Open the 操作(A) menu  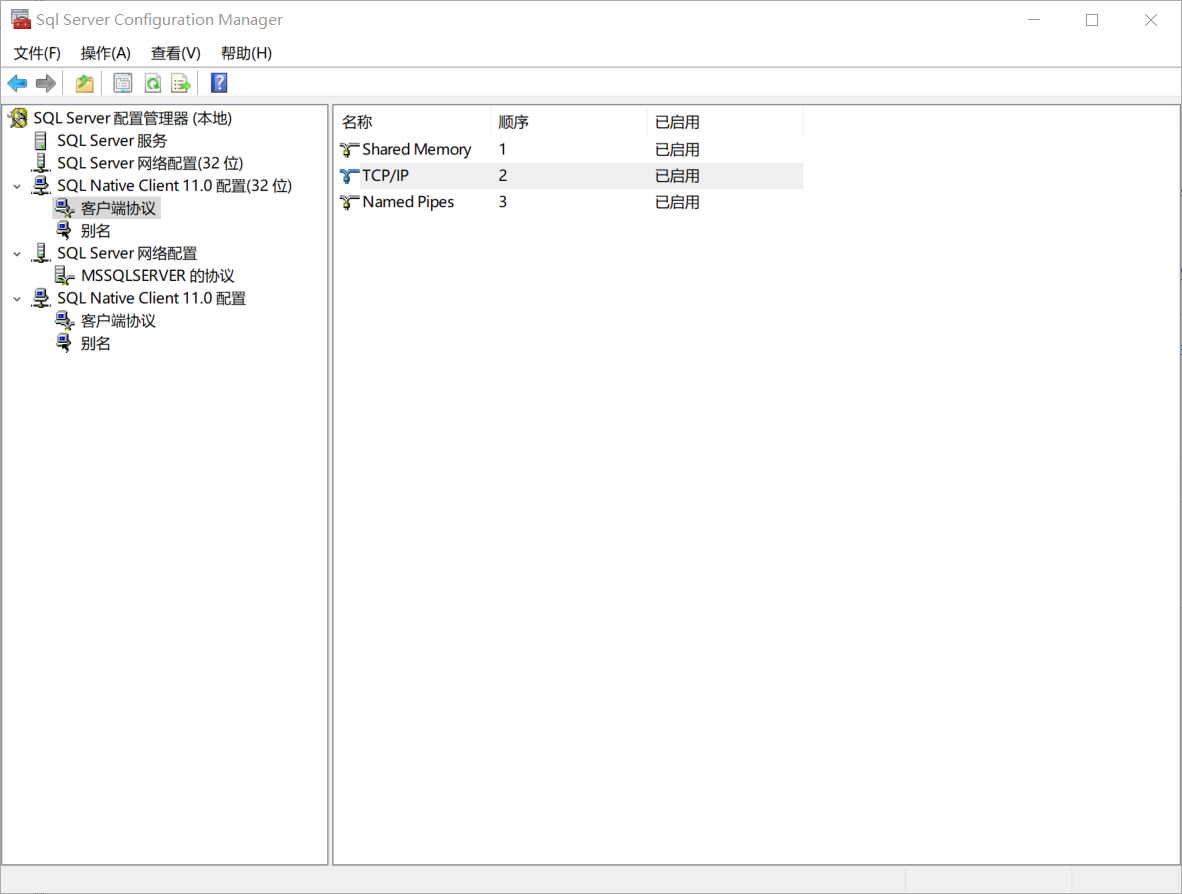click(105, 53)
